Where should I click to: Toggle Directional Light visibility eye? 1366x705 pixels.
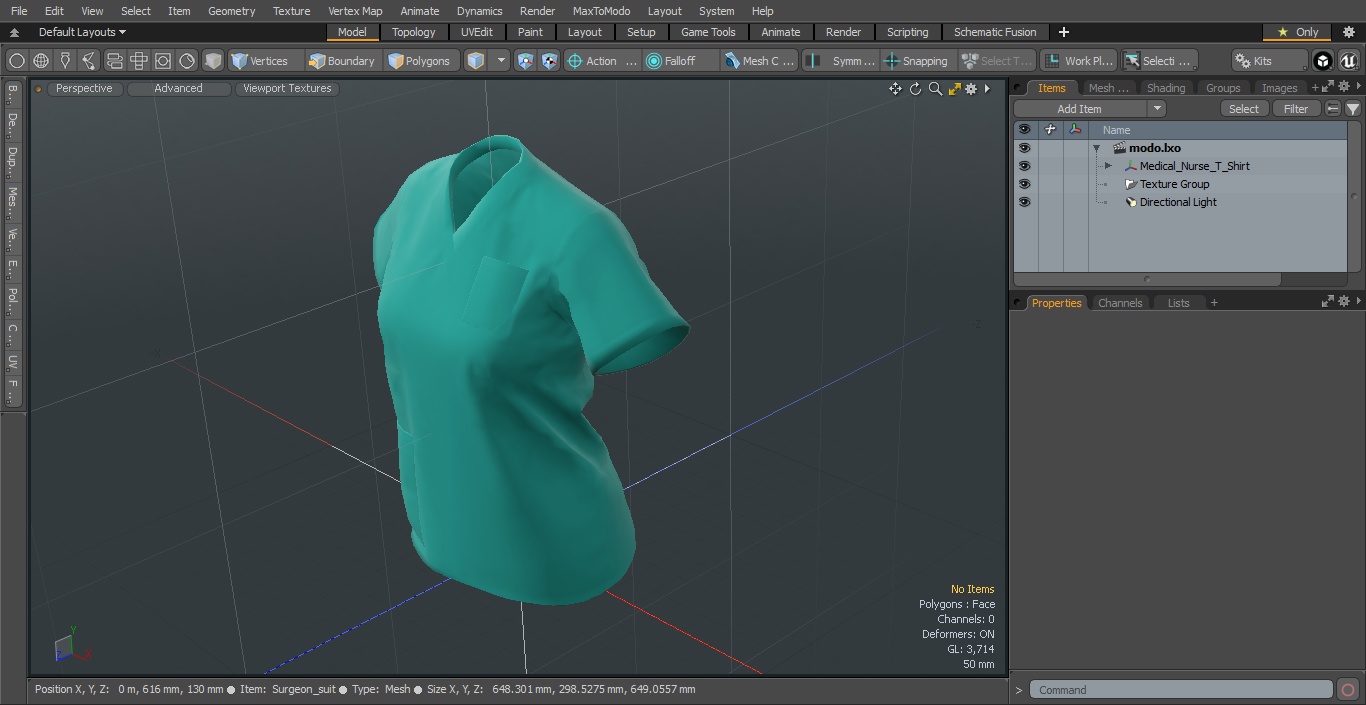pyautogui.click(x=1024, y=202)
